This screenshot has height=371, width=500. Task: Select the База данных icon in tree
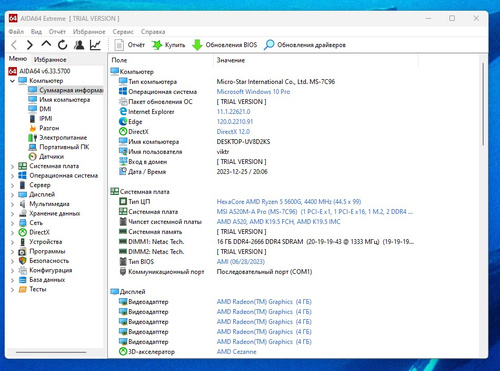(x=23, y=280)
